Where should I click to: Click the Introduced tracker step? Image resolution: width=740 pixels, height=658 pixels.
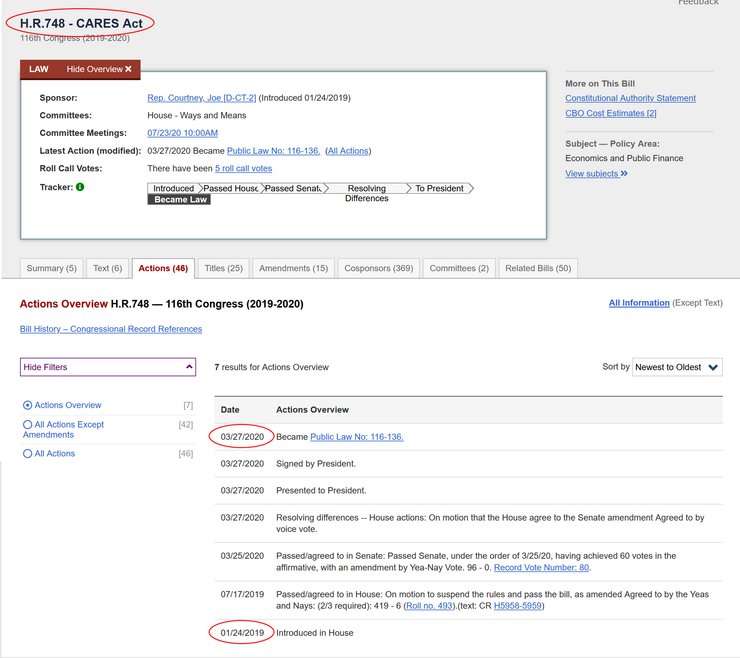coord(174,188)
